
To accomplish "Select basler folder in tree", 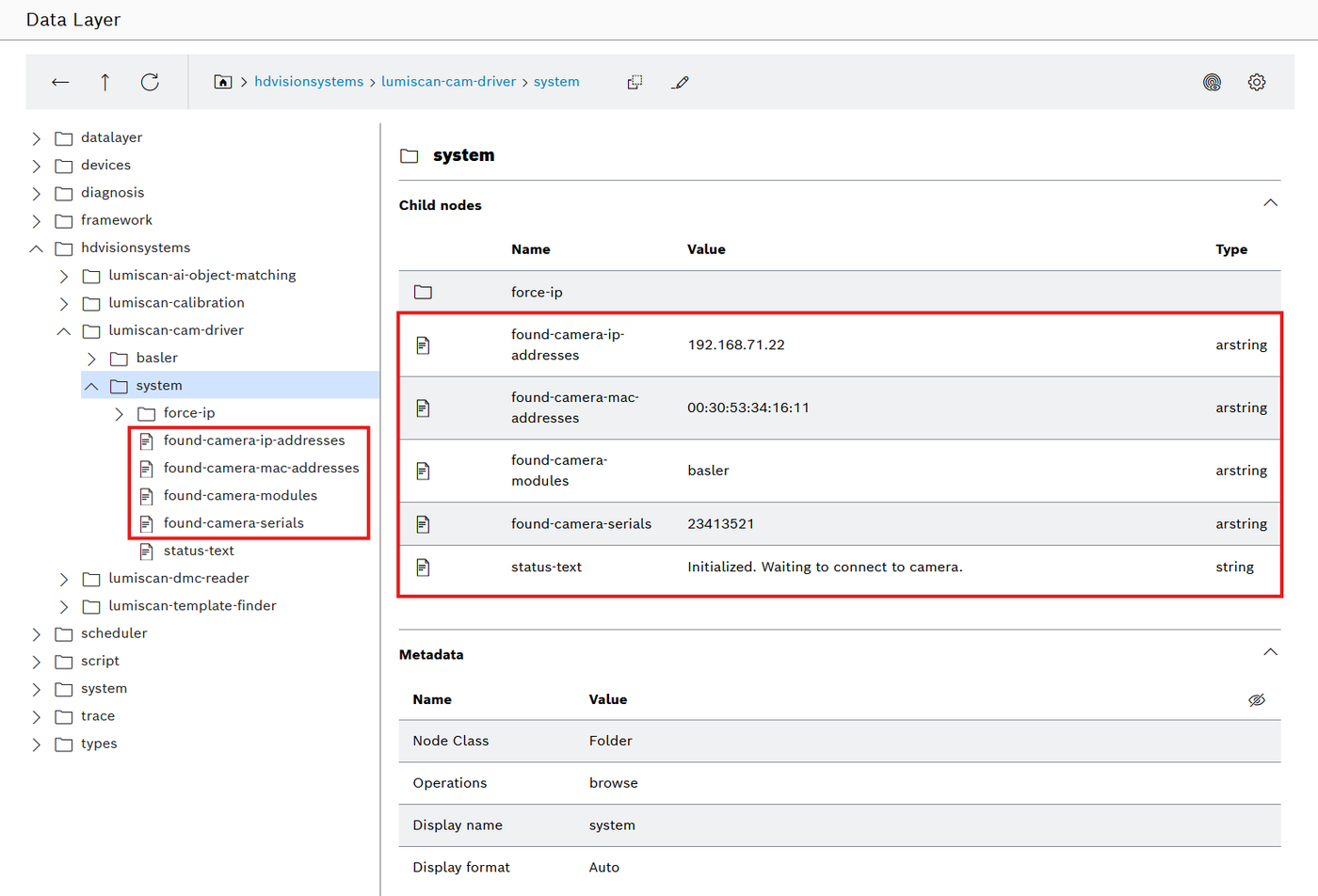I will (156, 358).
